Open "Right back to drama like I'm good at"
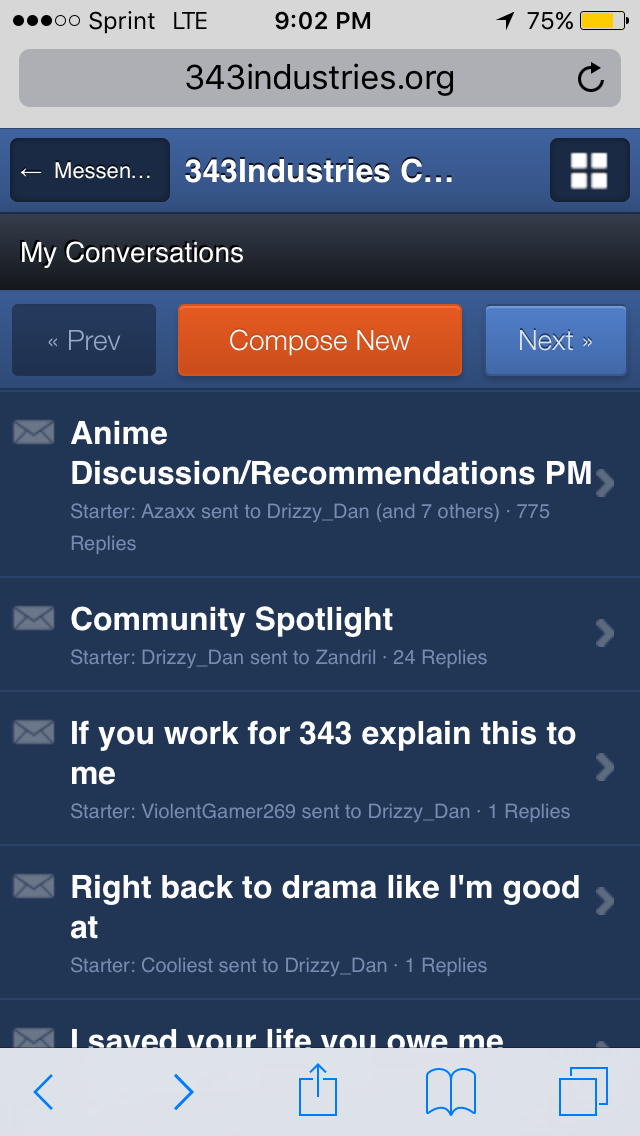The height and width of the screenshot is (1136, 640). pyautogui.click(x=324, y=907)
